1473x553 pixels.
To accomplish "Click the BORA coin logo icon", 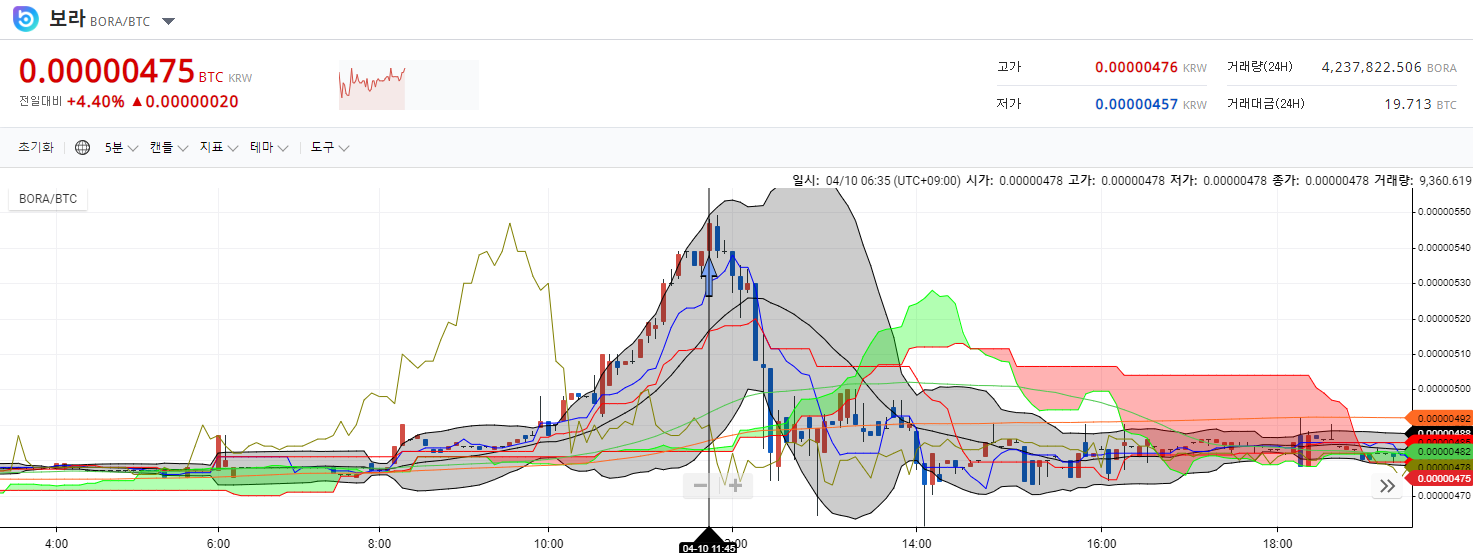I will point(26,19).
